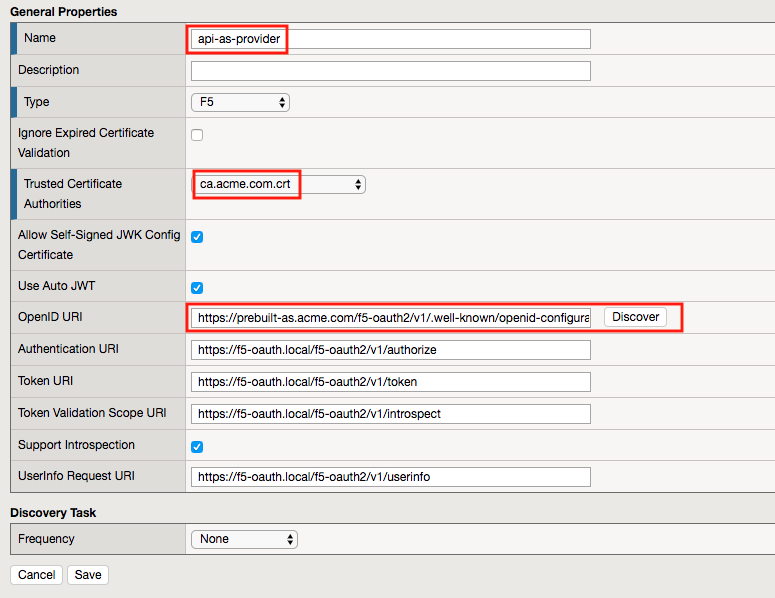Click the Description input field
Image resolution: width=775 pixels, height=598 pixels.
click(x=390, y=71)
